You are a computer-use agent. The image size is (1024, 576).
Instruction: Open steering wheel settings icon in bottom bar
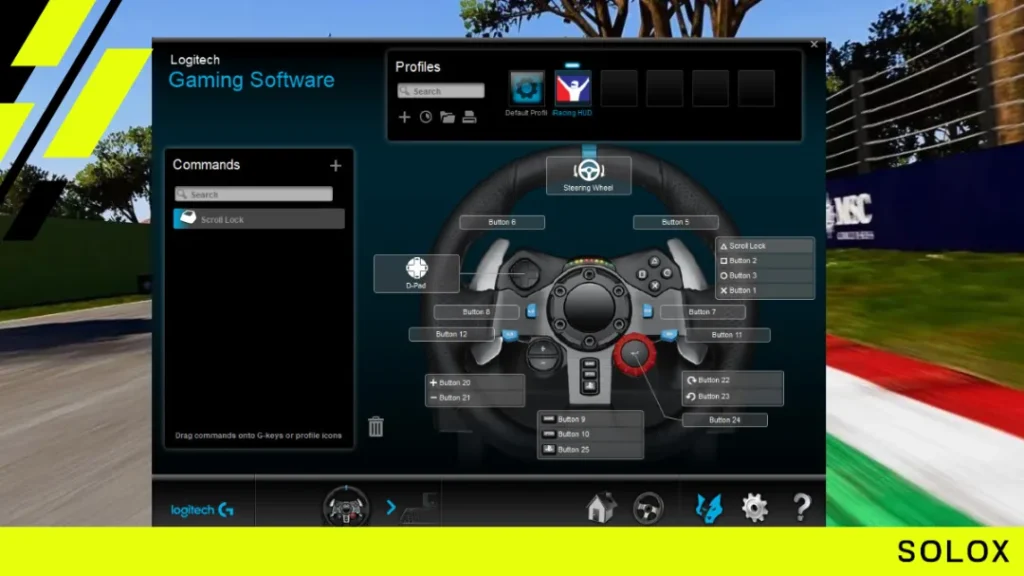point(648,508)
